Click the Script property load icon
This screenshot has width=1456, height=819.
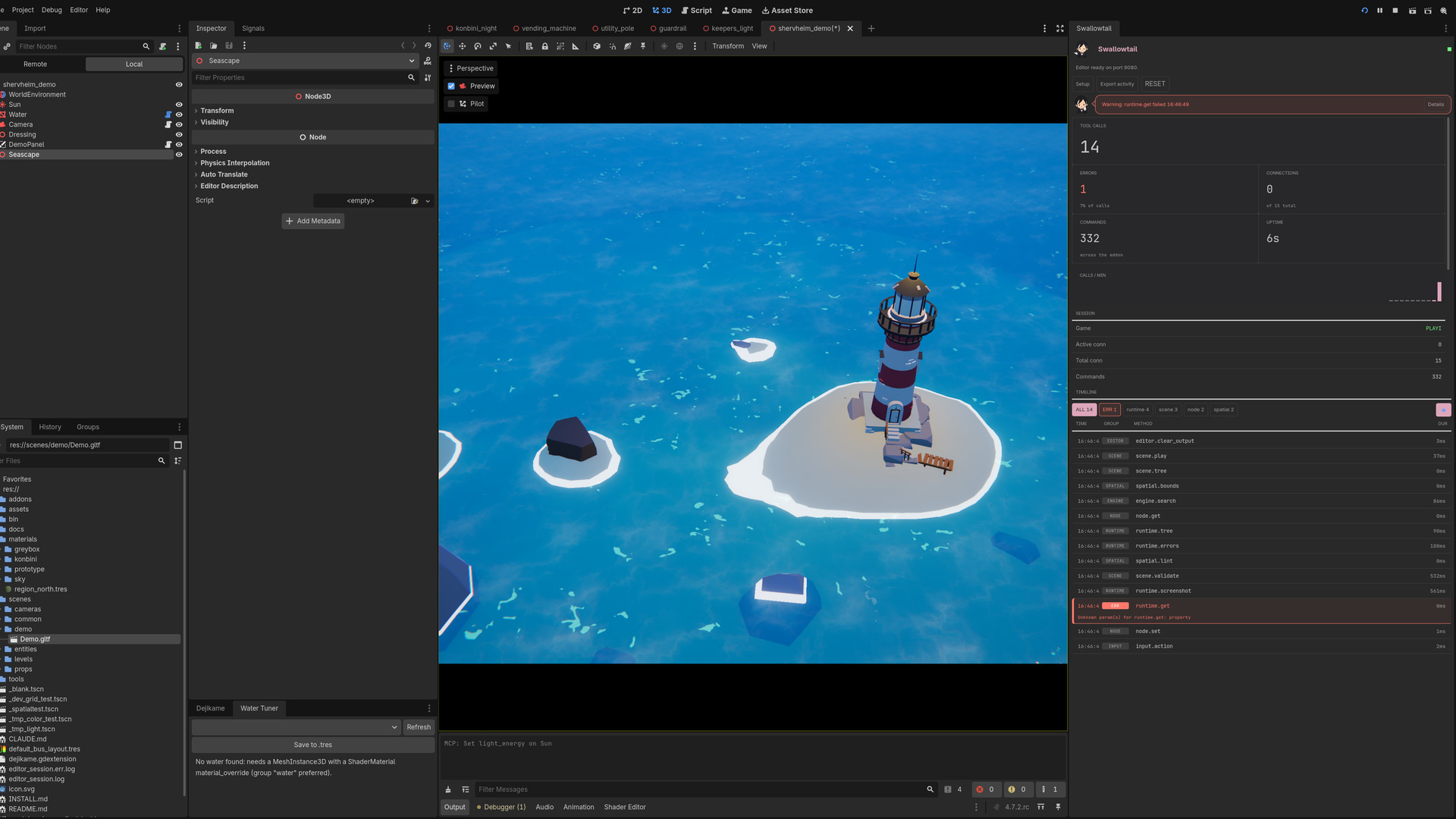coord(415,201)
